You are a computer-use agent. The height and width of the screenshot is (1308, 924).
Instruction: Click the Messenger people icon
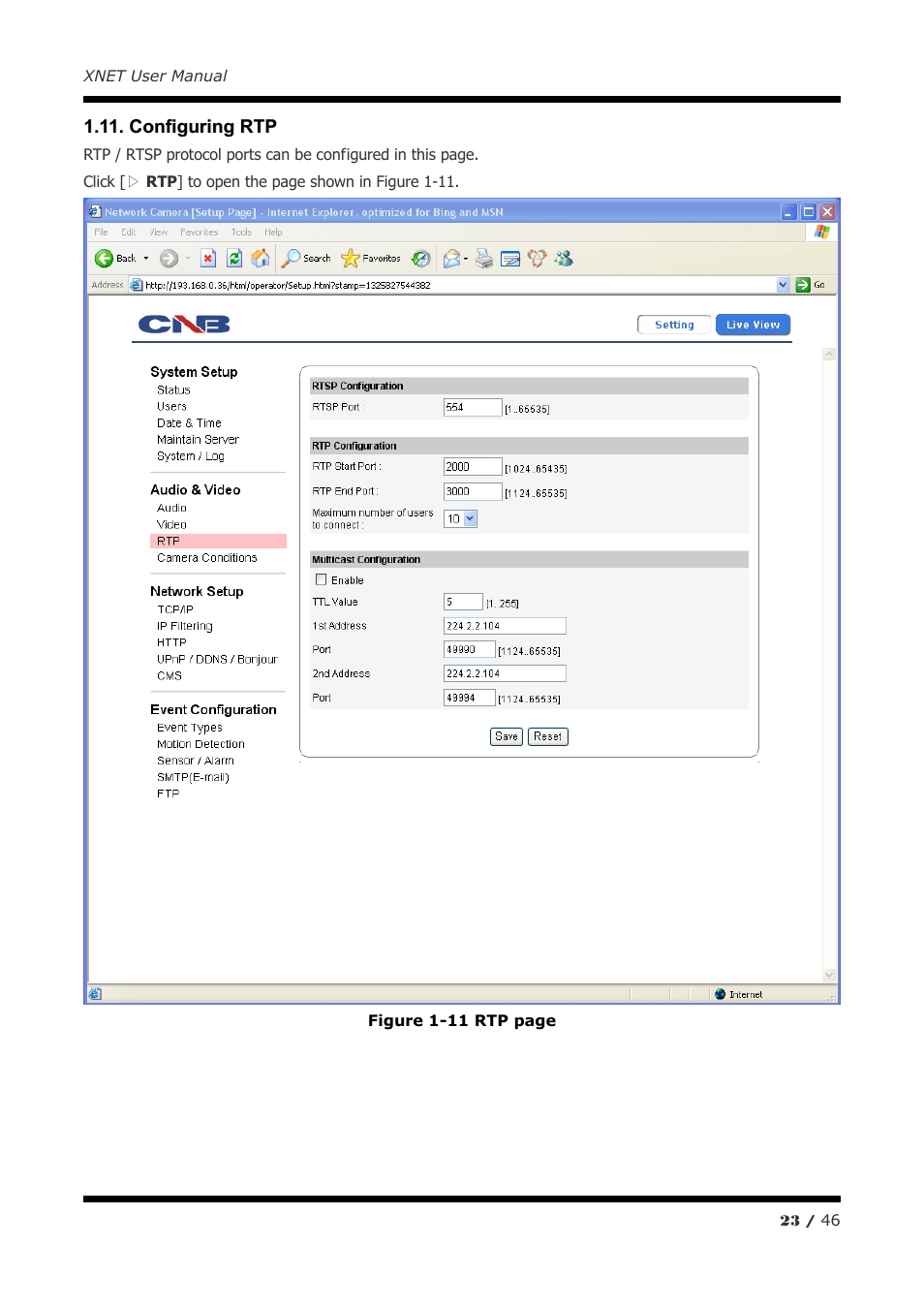(564, 259)
